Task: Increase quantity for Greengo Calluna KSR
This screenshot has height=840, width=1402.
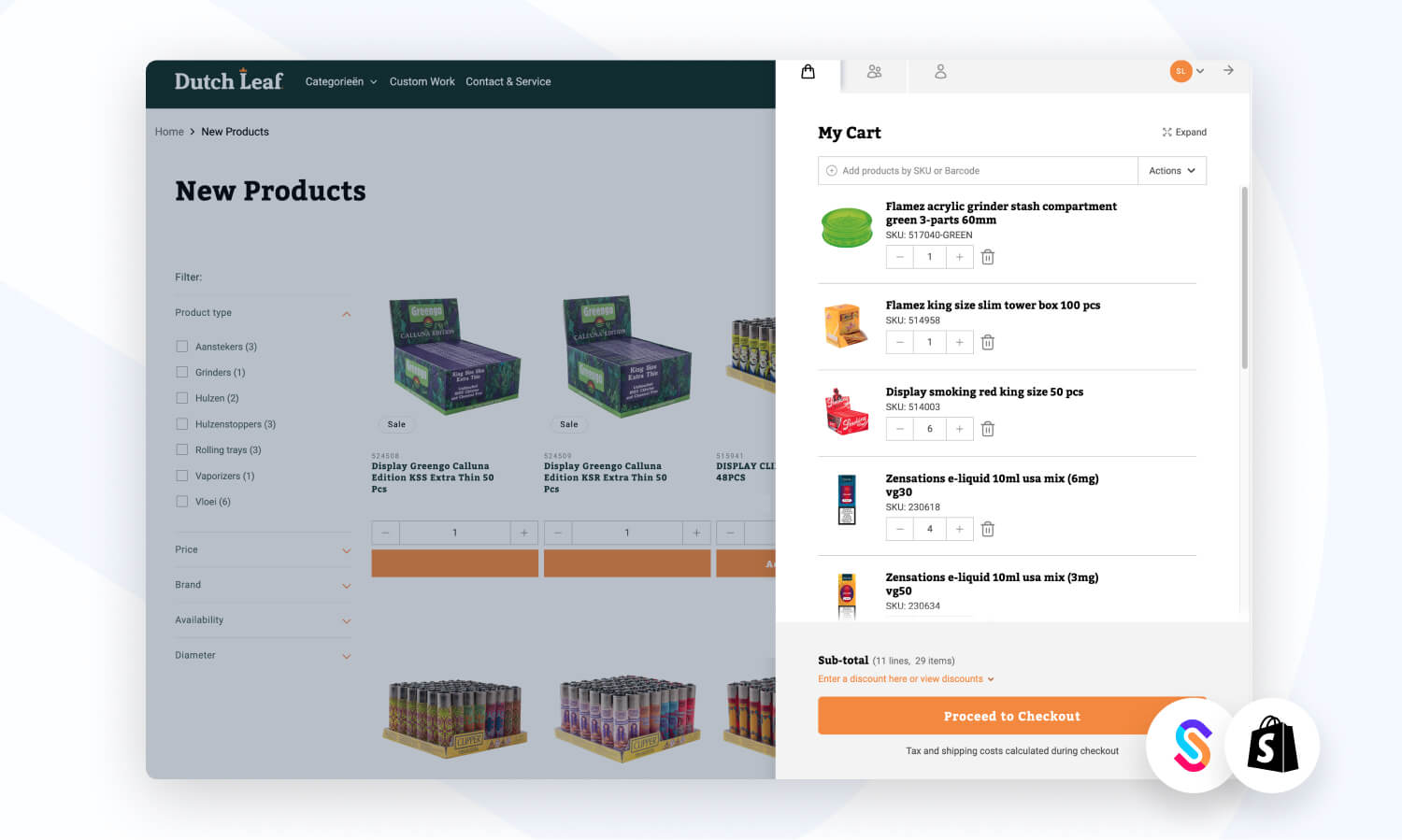Action: 696,533
